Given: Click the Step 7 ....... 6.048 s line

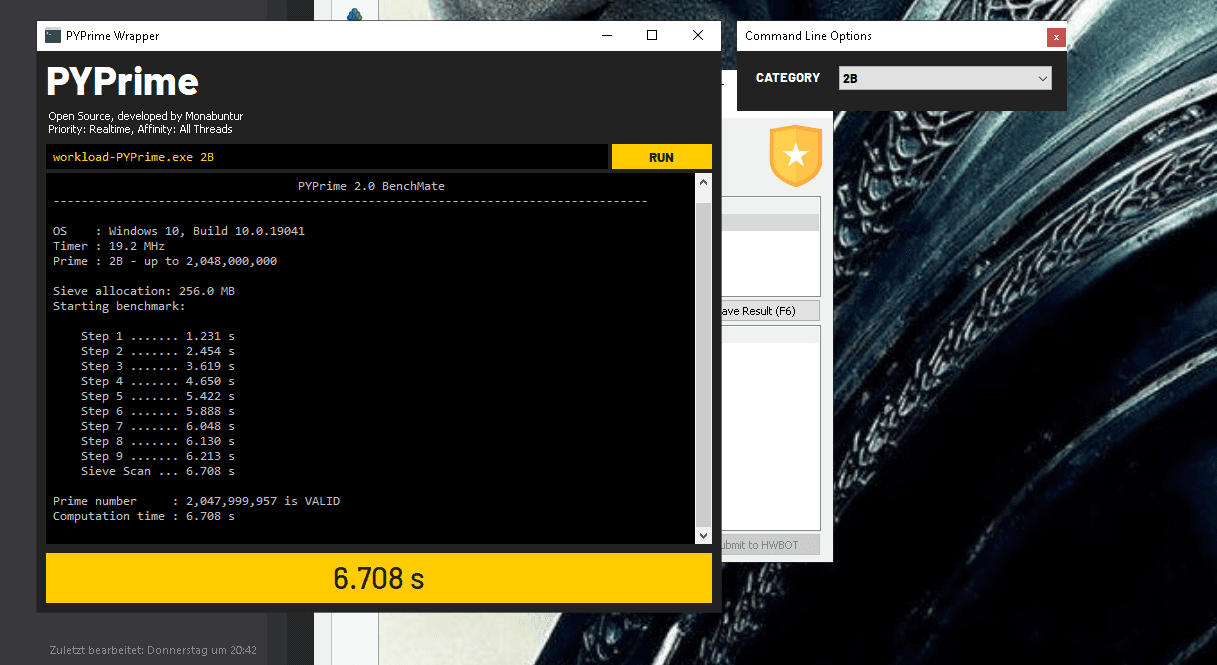Looking at the screenshot, I should [x=157, y=426].
